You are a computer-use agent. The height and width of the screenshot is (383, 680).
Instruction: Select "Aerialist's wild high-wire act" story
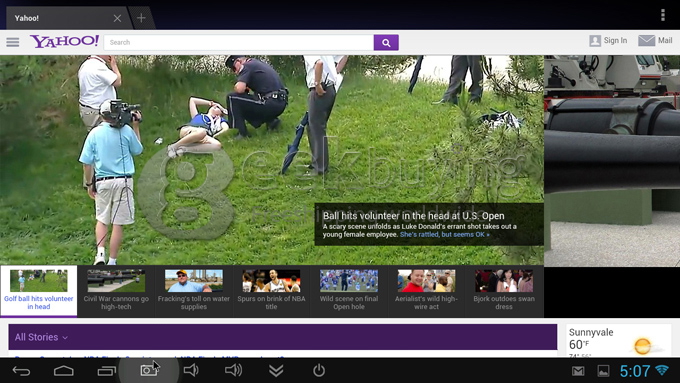pyautogui.click(x=426, y=291)
